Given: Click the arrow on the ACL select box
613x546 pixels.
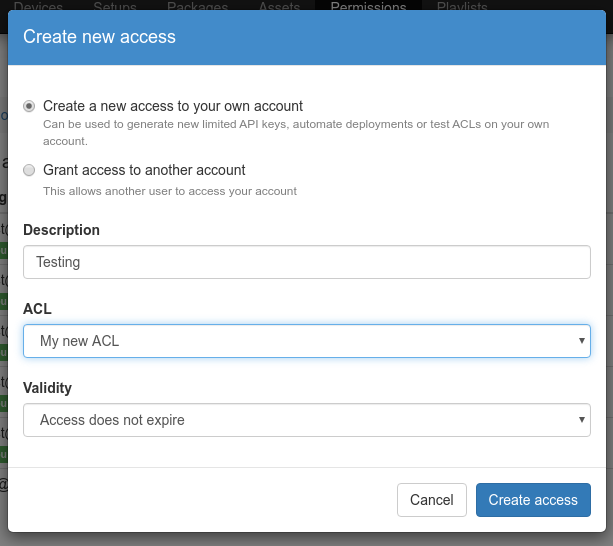Looking at the screenshot, I should 581,341.
